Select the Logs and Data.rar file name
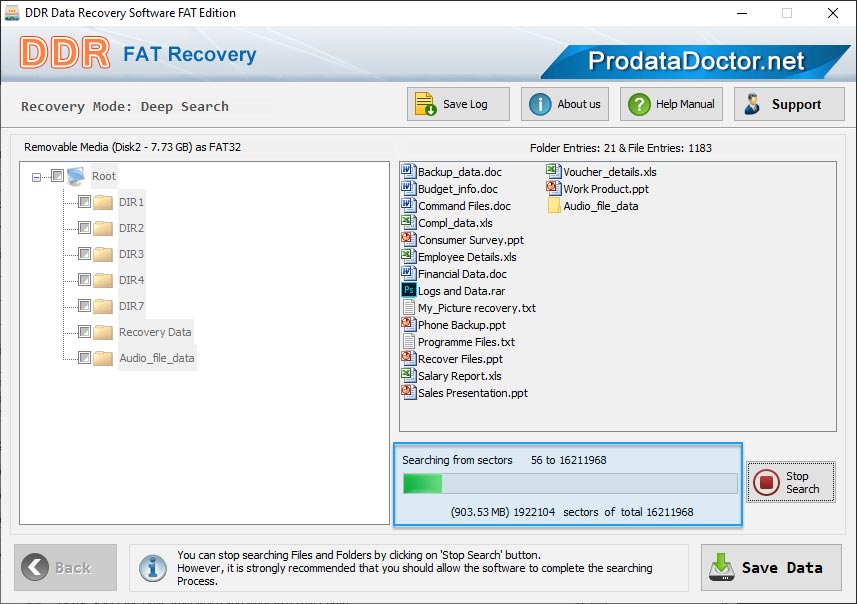 pos(461,291)
